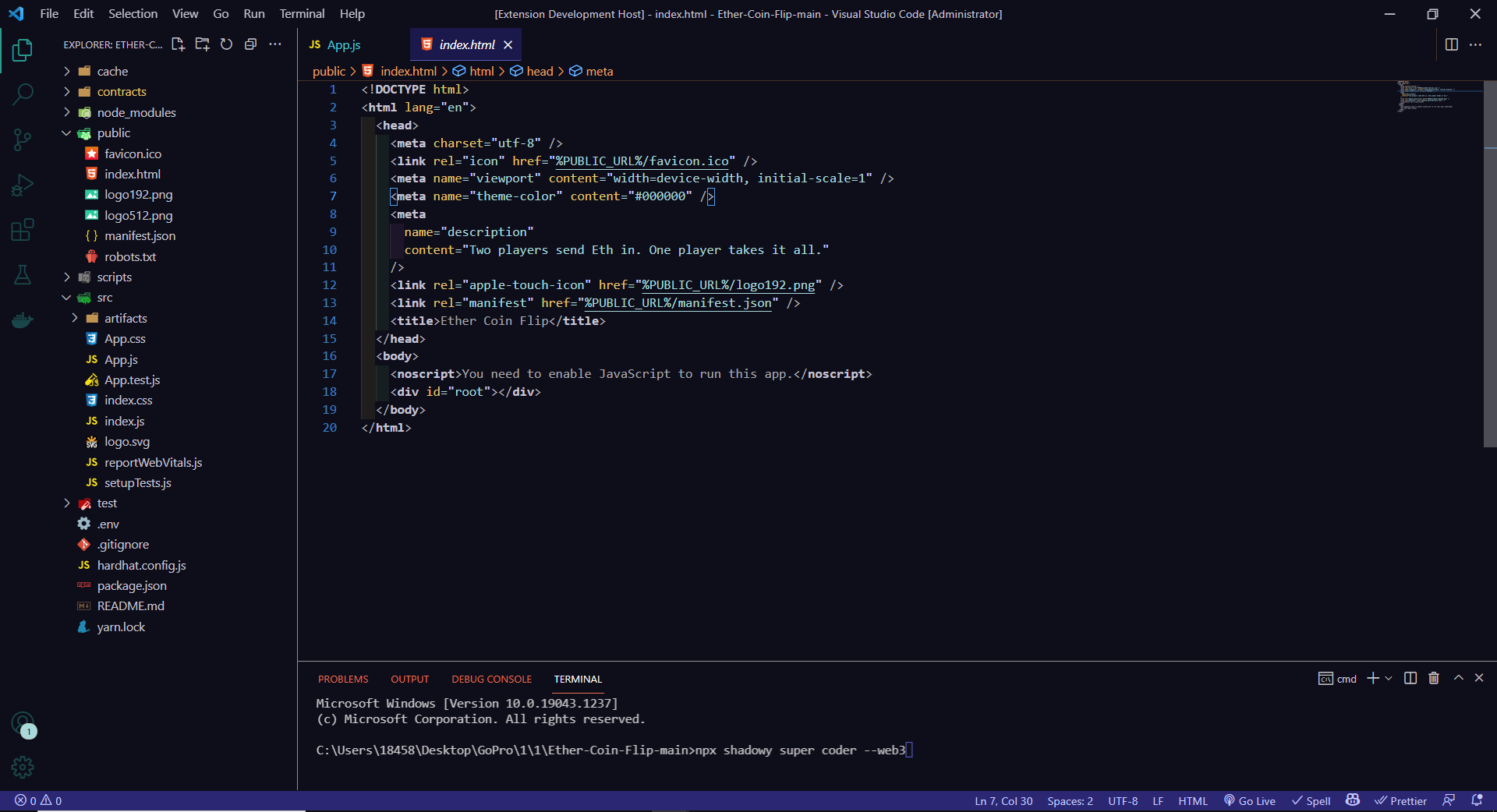Screen dimensions: 1497x812
Task: Open README.md file
Action: (x=130, y=606)
